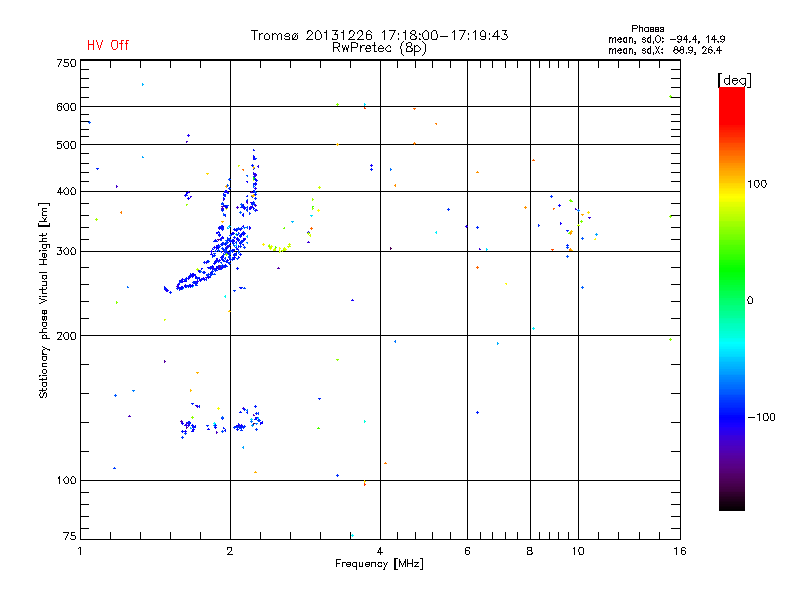This screenshot has height=600, width=800.
Task: Click the "[deg]" colorbar unit label
Action: [734, 80]
